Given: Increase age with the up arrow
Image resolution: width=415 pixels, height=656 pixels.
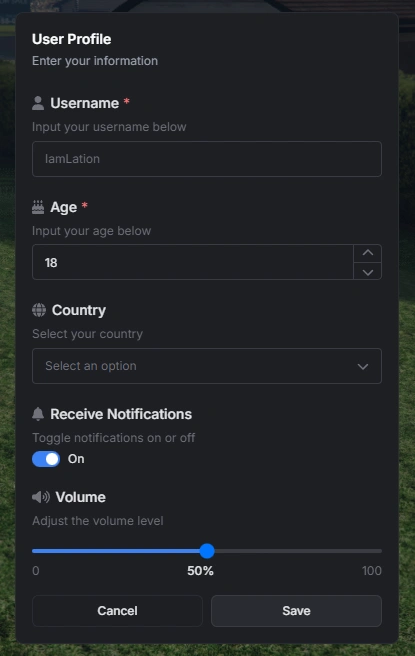Looking at the screenshot, I should pos(368,253).
